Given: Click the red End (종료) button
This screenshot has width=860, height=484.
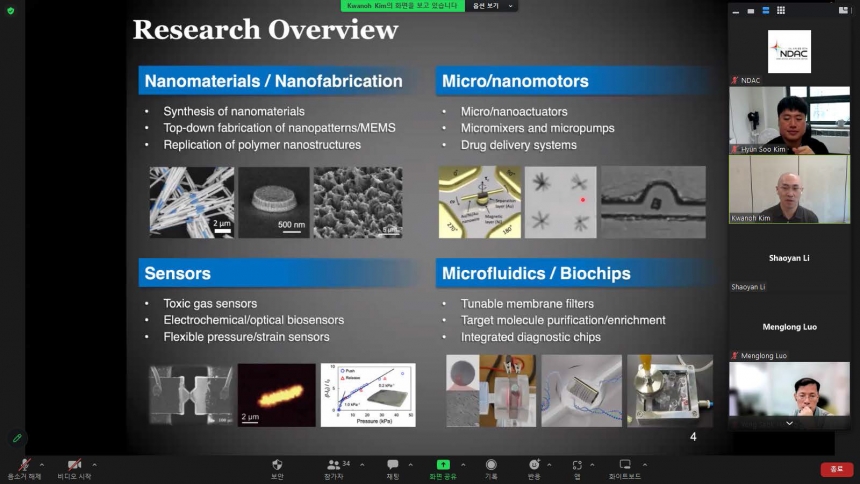Looking at the screenshot, I should (x=836, y=469).
